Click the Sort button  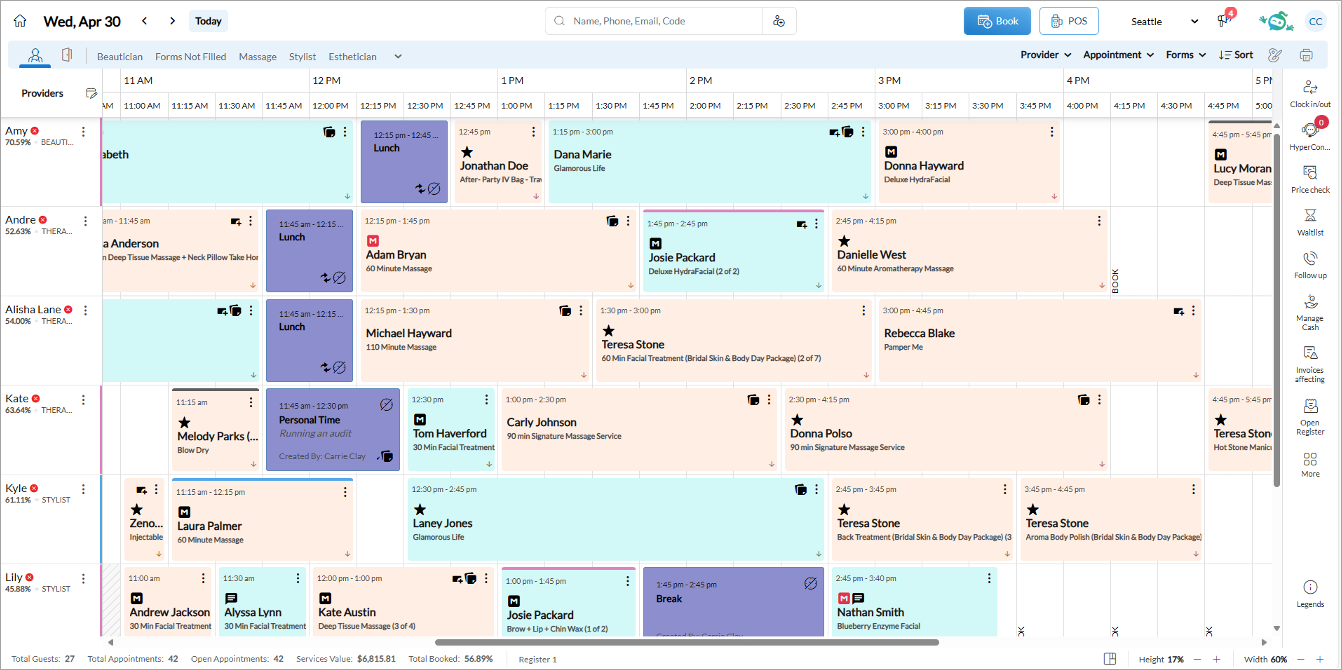click(1236, 55)
